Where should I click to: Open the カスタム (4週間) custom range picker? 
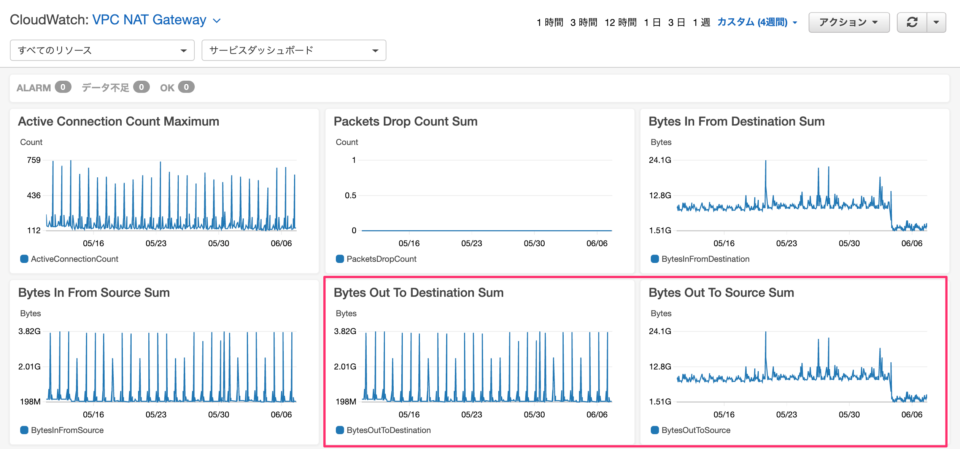pos(757,23)
